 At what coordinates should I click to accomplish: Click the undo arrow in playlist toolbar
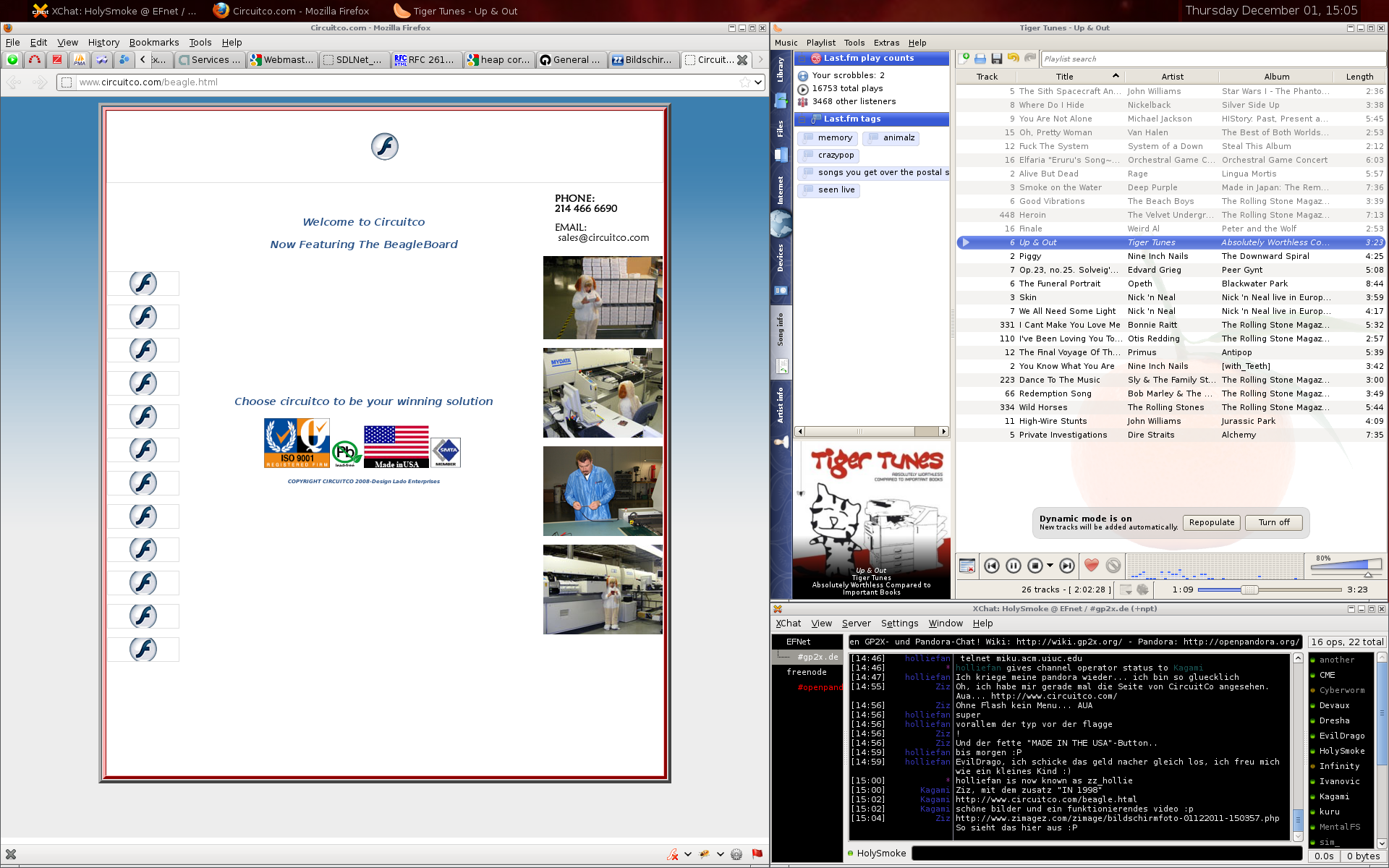pos(1014,59)
